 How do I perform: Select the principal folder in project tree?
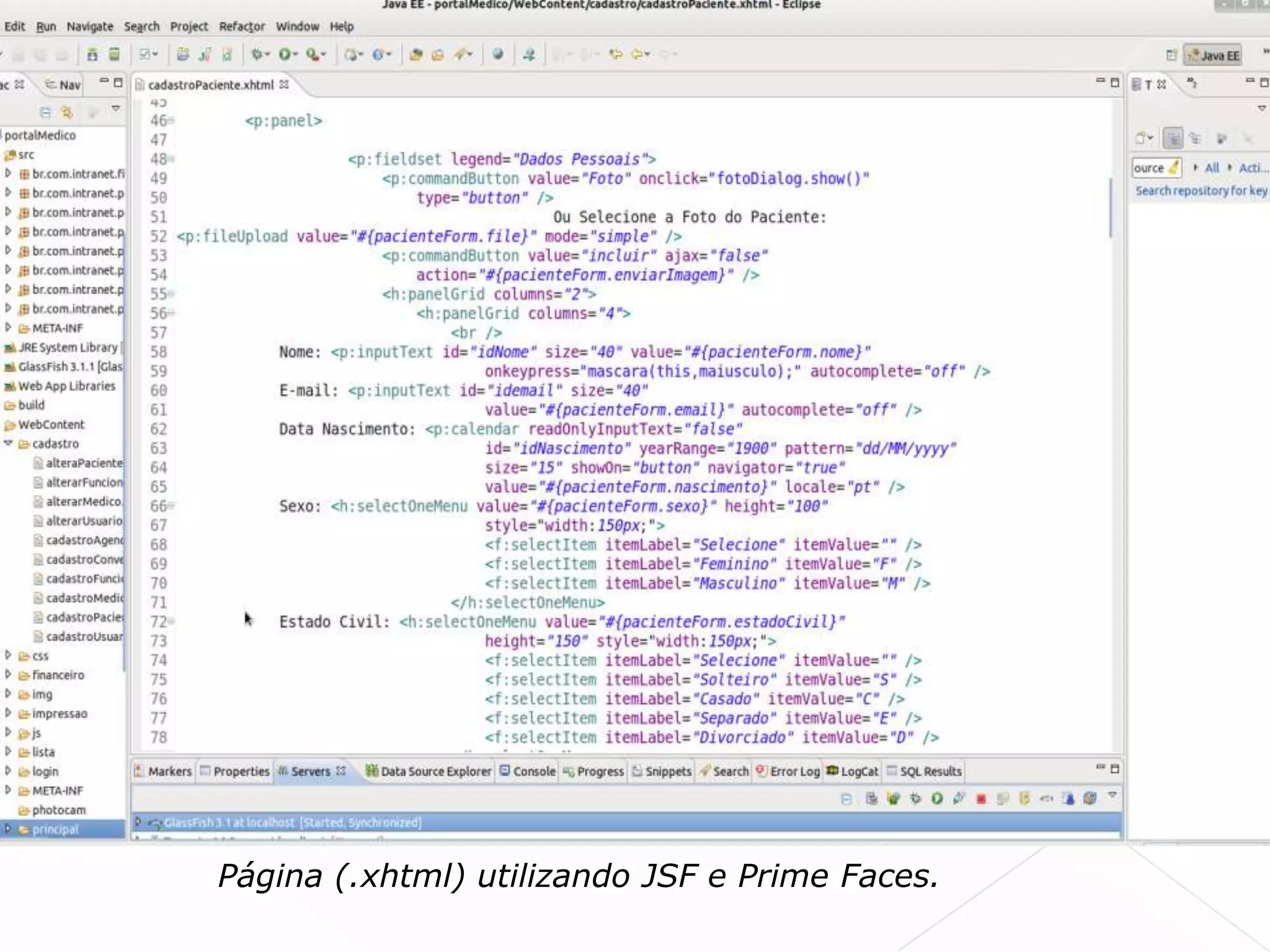55,829
